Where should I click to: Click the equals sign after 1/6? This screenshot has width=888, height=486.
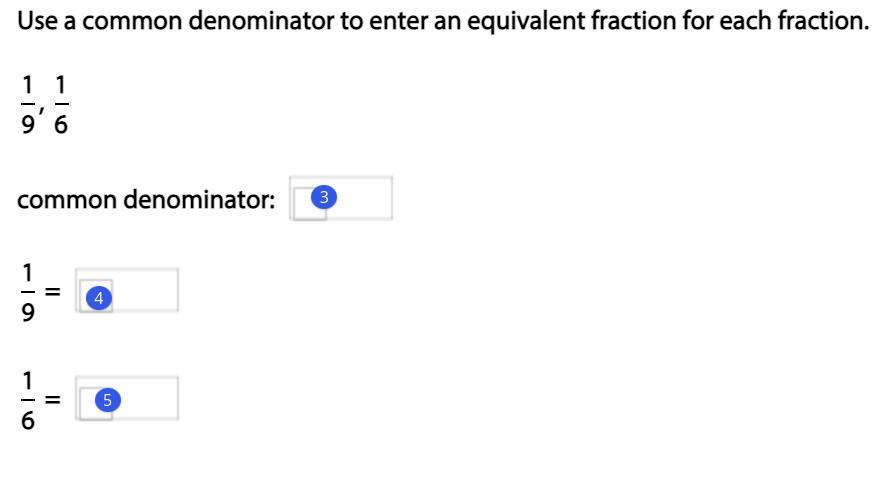click(x=53, y=399)
